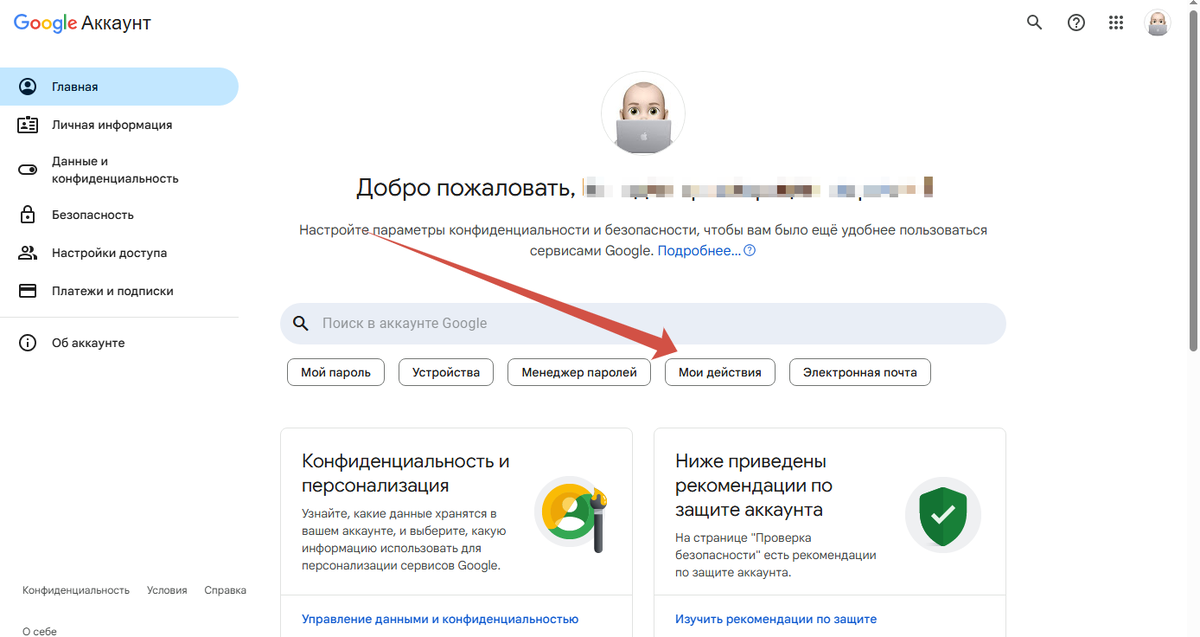Viewport: 1200px width, 637px height.
Task: Open the account avatar in top right
Action: point(1157,23)
